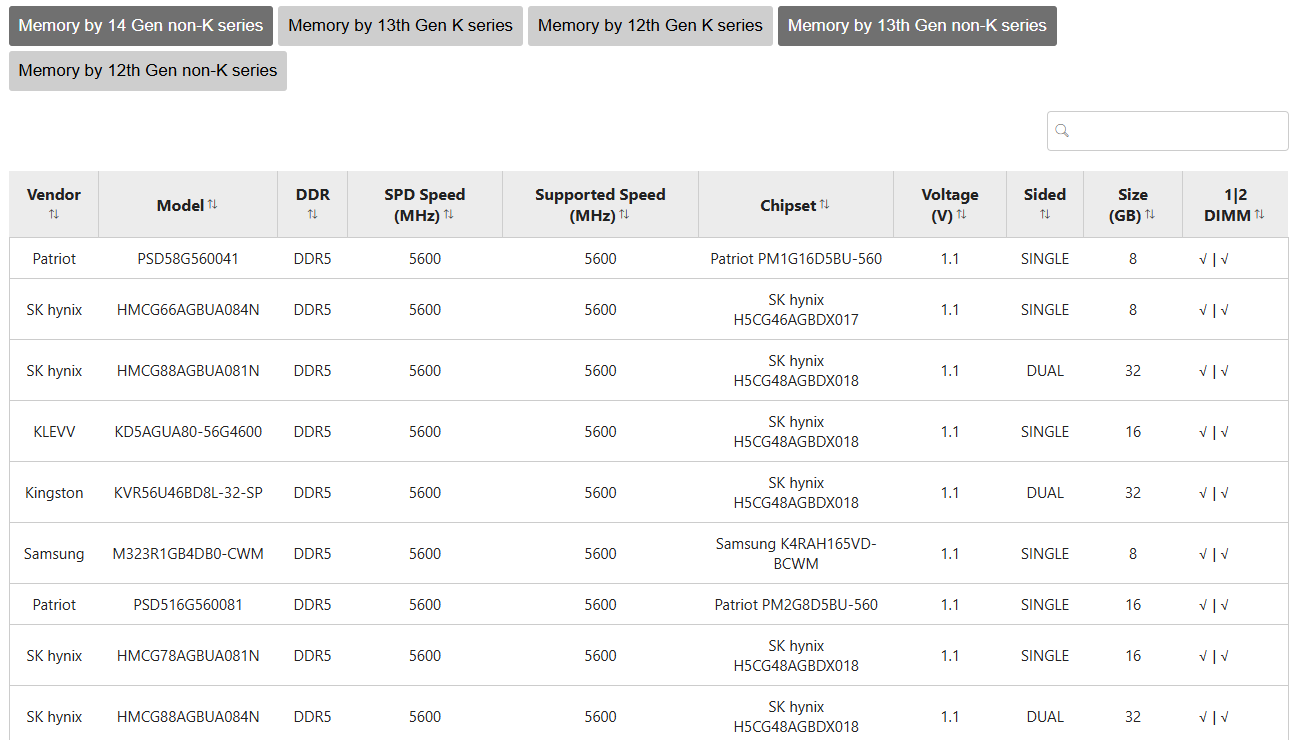Click the Samsung vendor cell
This screenshot has height=740, width=1297.
pyautogui.click(x=54, y=554)
